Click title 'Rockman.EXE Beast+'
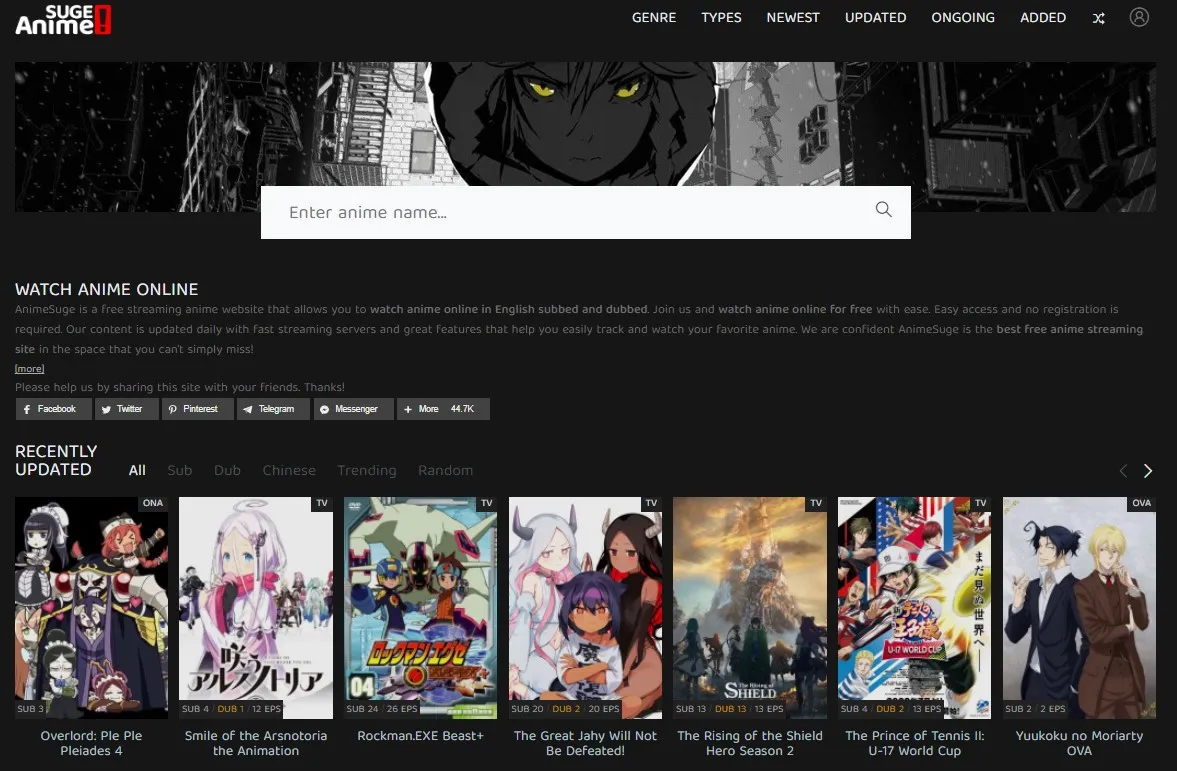This screenshot has height=771, width=1177. (x=420, y=736)
